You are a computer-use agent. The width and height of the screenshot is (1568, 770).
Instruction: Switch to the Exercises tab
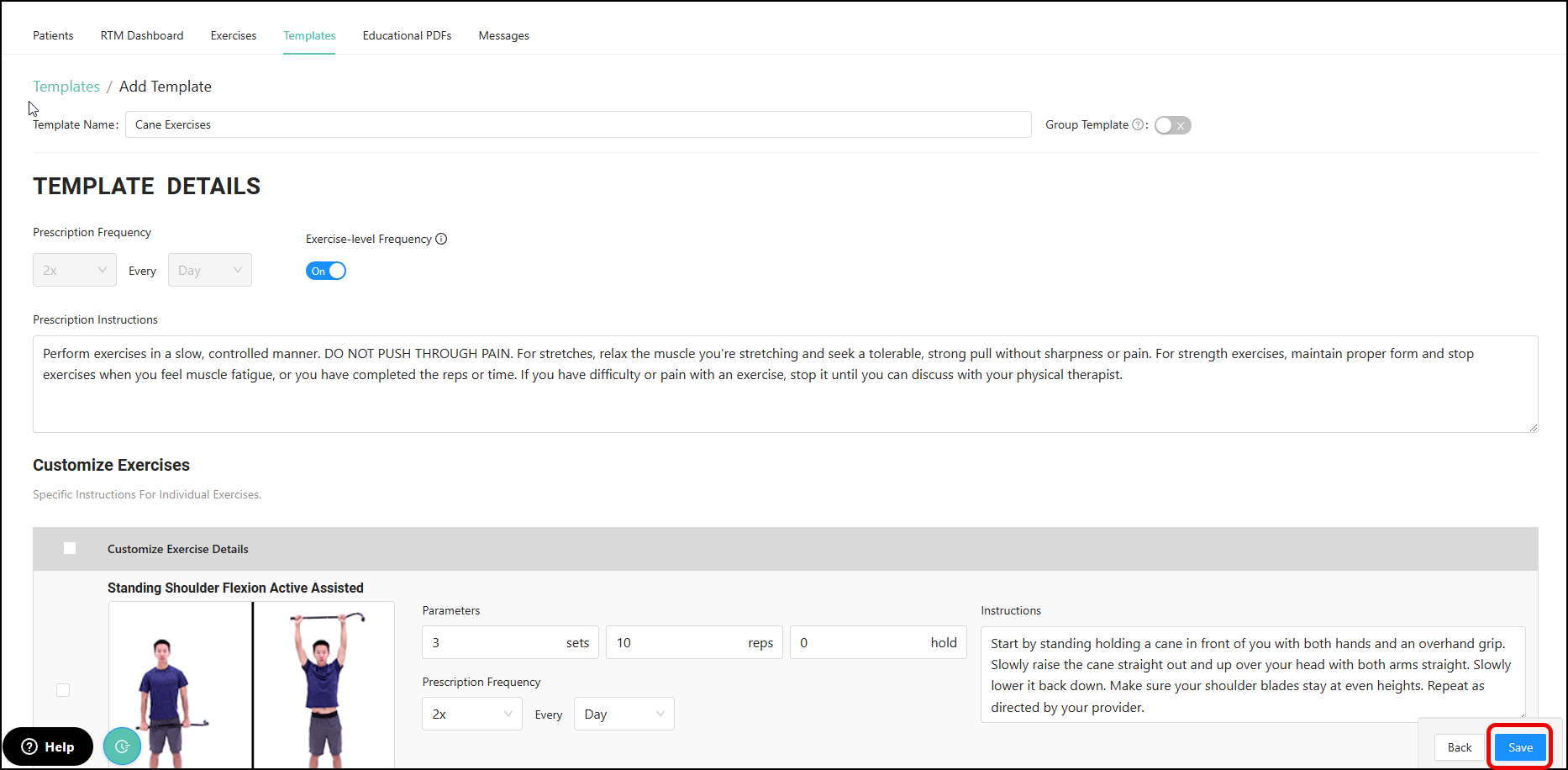click(x=234, y=35)
